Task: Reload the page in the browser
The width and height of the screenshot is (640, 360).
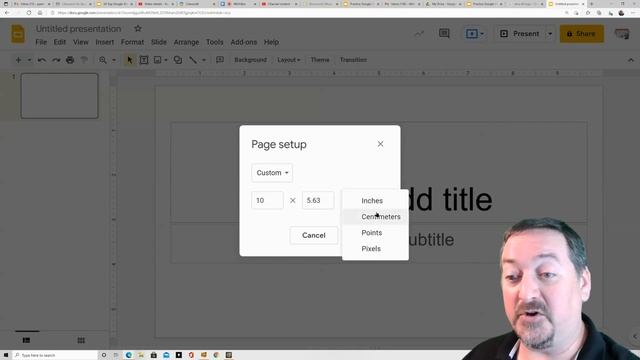Action: click(29, 13)
